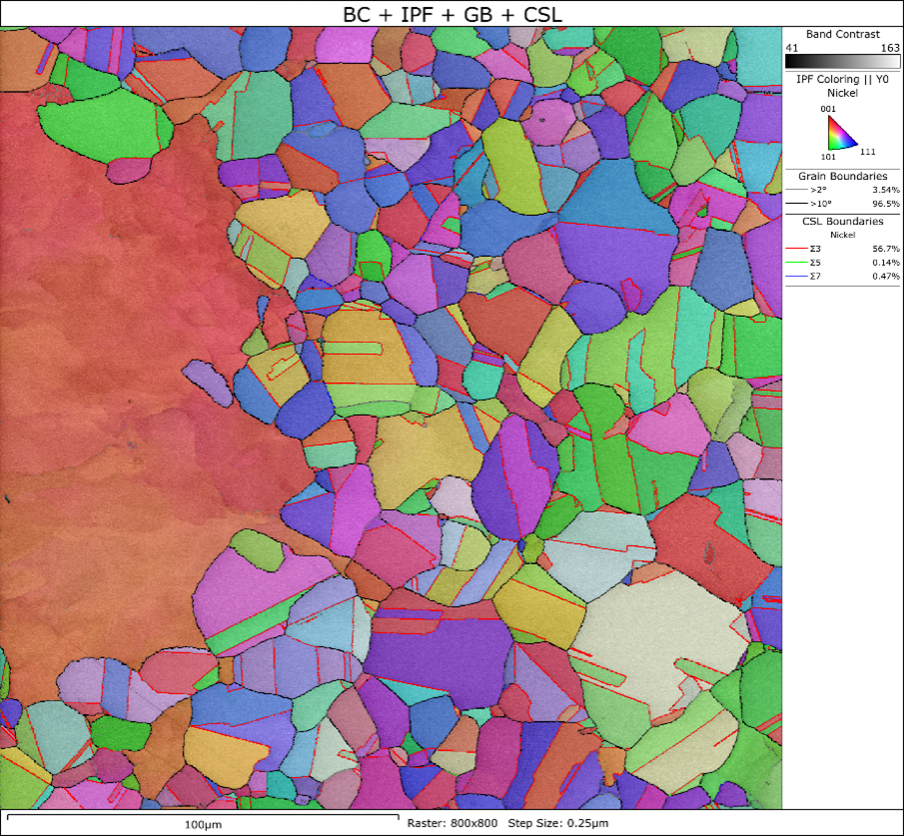The height and width of the screenshot is (836, 904).
Task: Click the Σ3 56.7% percentage value
Action: point(886,248)
